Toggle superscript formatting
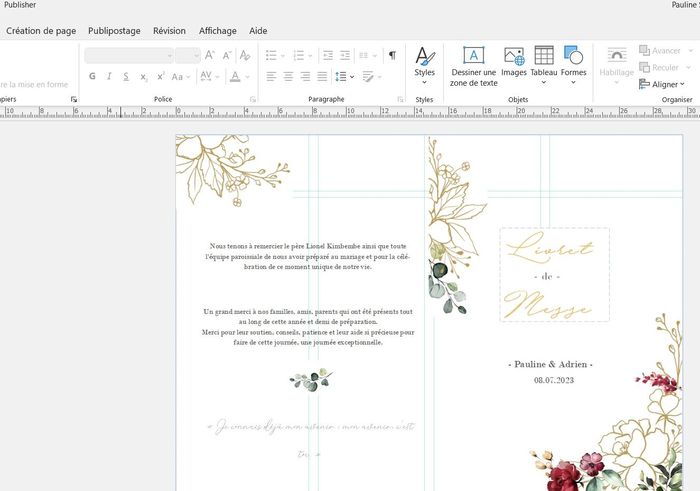The width and height of the screenshot is (700, 491). [x=161, y=76]
